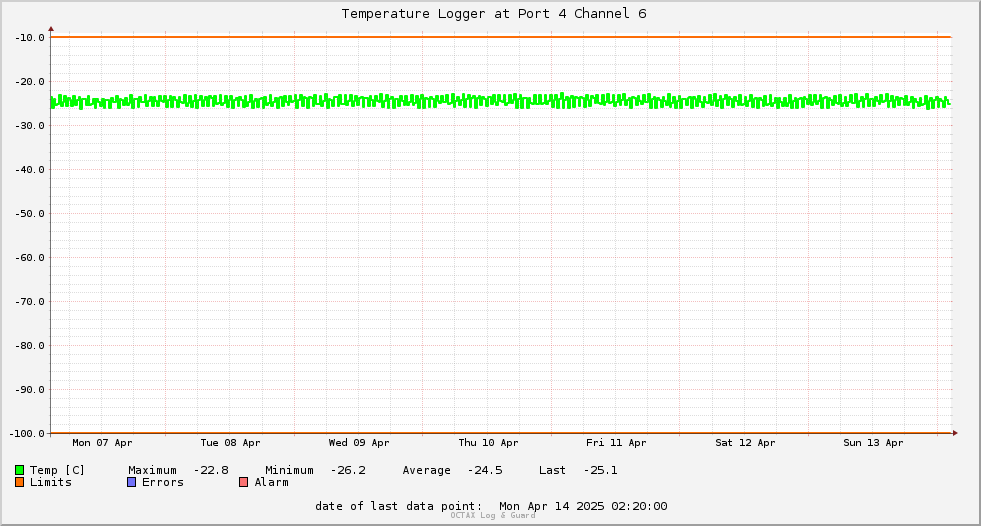Click the Minimum value -26.2
Viewport: 981px width, 526px height.
coord(348,470)
